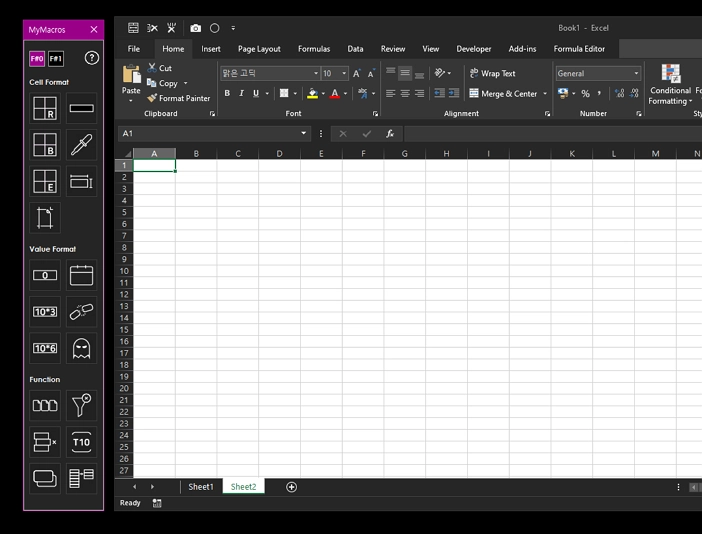Open the Merge & Center dropdown arrow
702x534 pixels.
[545, 94]
